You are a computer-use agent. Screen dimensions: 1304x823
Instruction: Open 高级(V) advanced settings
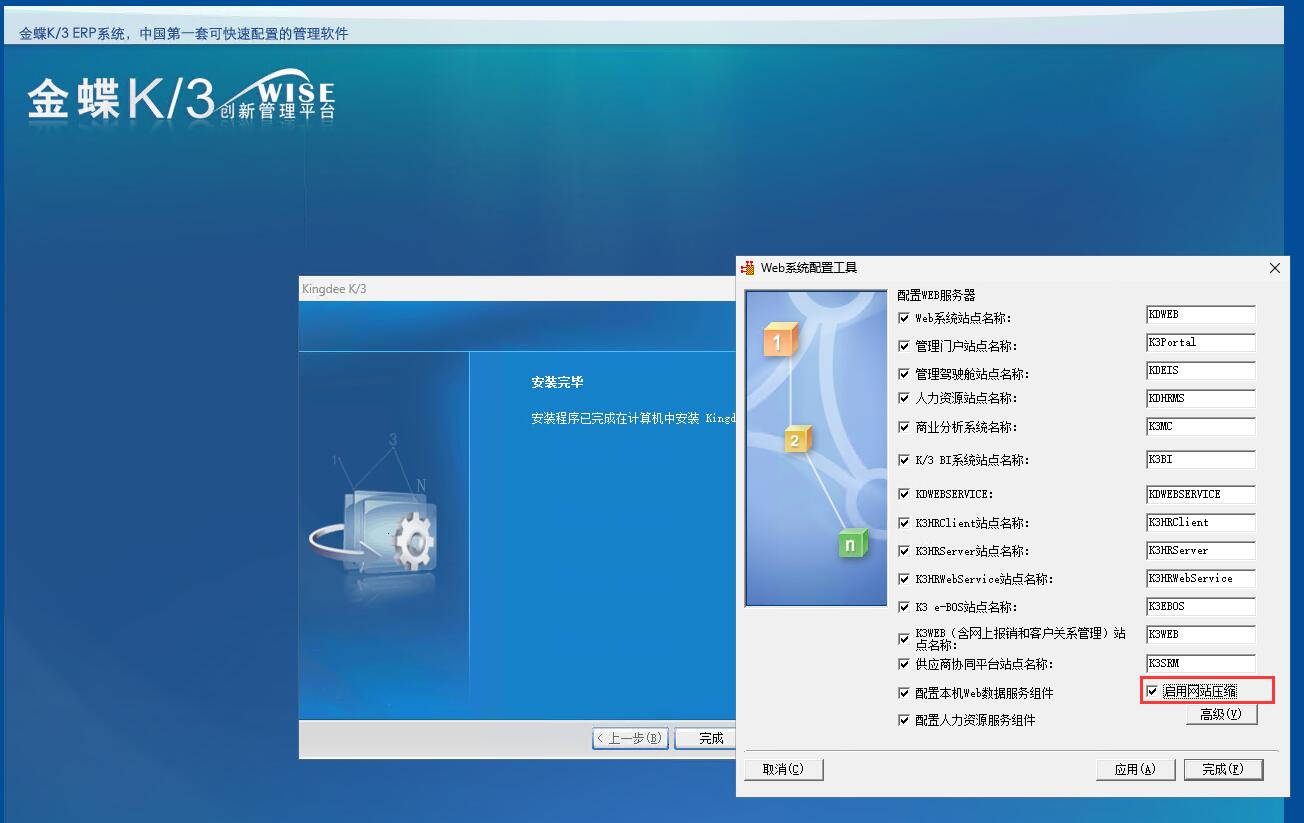pyautogui.click(x=1221, y=714)
